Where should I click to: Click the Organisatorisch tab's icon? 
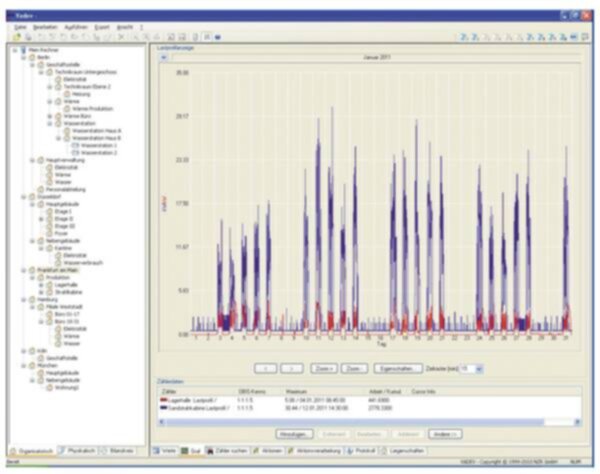(x=13, y=451)
